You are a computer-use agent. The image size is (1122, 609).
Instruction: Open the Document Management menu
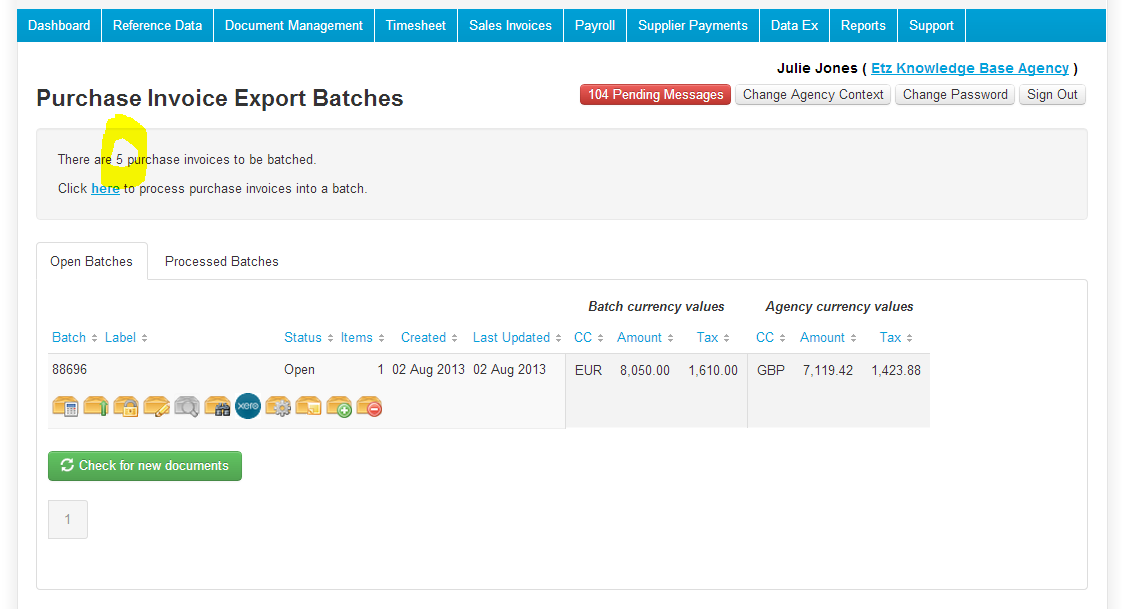click(x=294, y=26)
